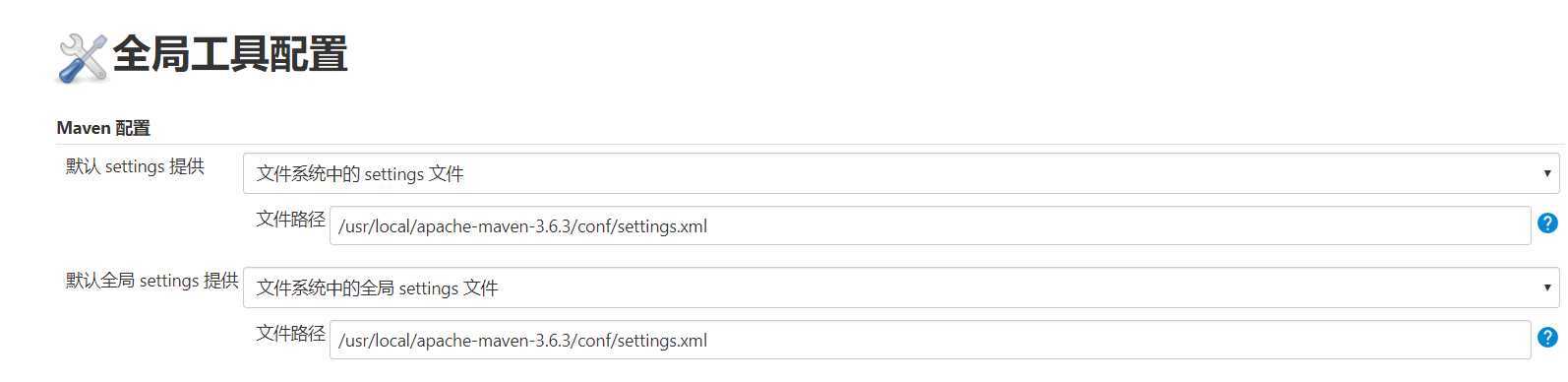1568x382 pixels.
Task: Open help for global settings file path
Action: click(1547, 338)
